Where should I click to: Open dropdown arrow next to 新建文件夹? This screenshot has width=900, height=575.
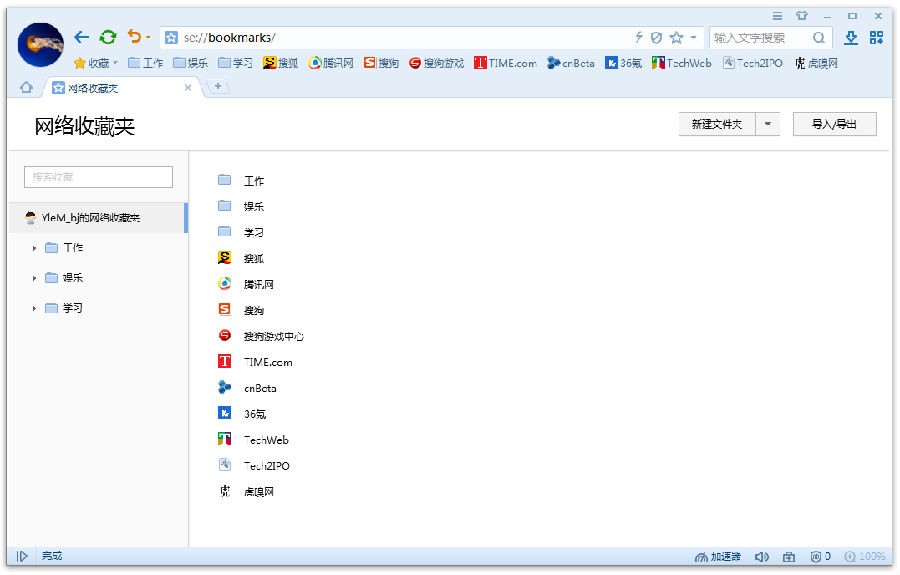coord(768,124)
